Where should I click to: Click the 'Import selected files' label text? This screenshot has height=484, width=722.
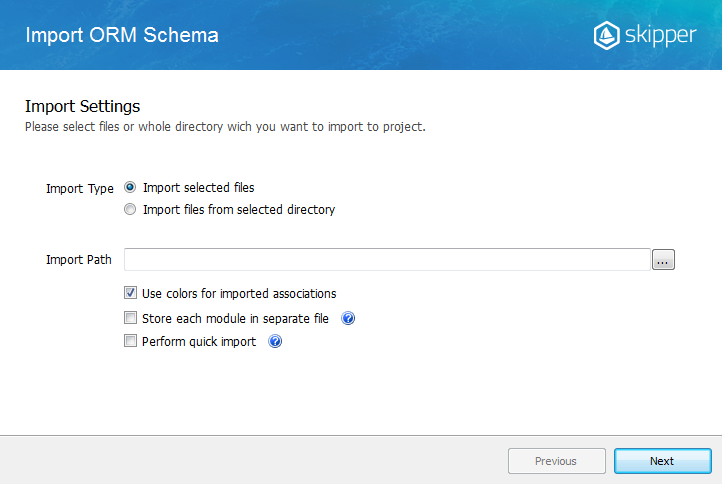198,188
